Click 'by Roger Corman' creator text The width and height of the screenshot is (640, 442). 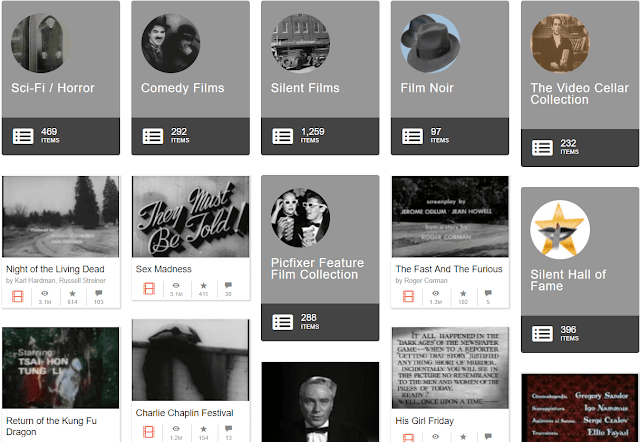coord(421,281)
